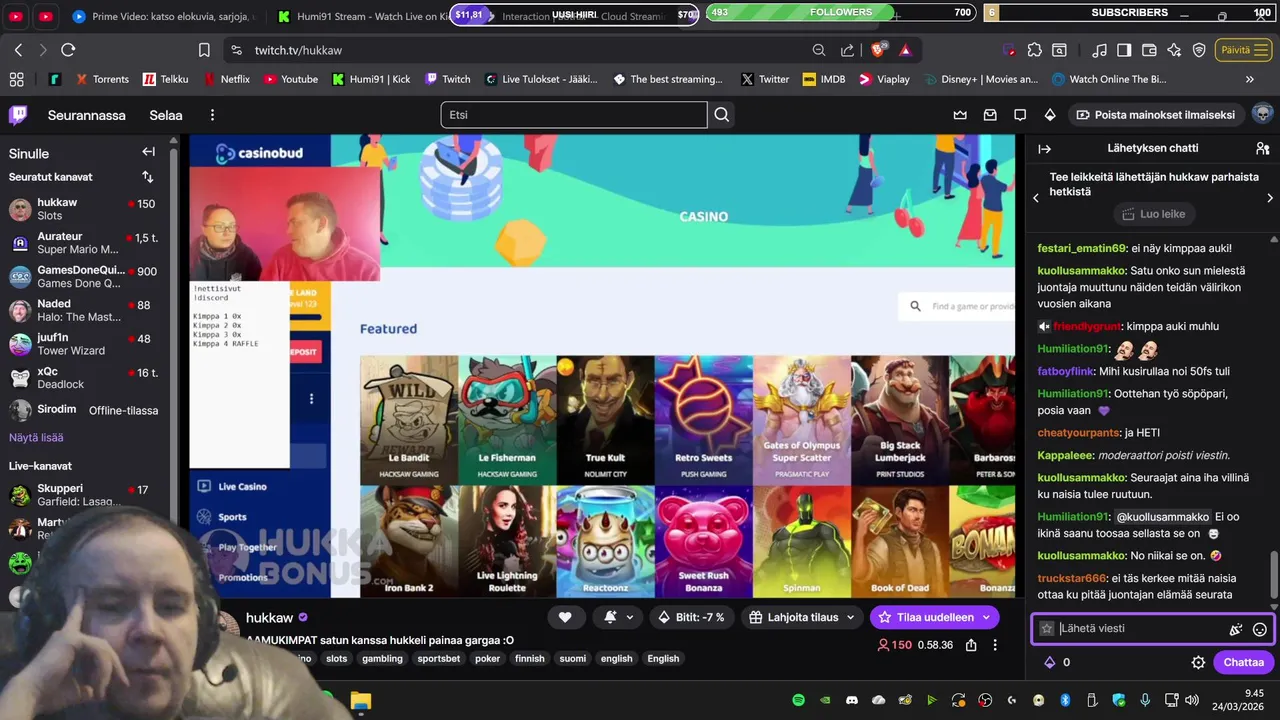This screenshot has height=720, width=1280.
Task: Open IMDB bookmark
Action: point(824,79)
